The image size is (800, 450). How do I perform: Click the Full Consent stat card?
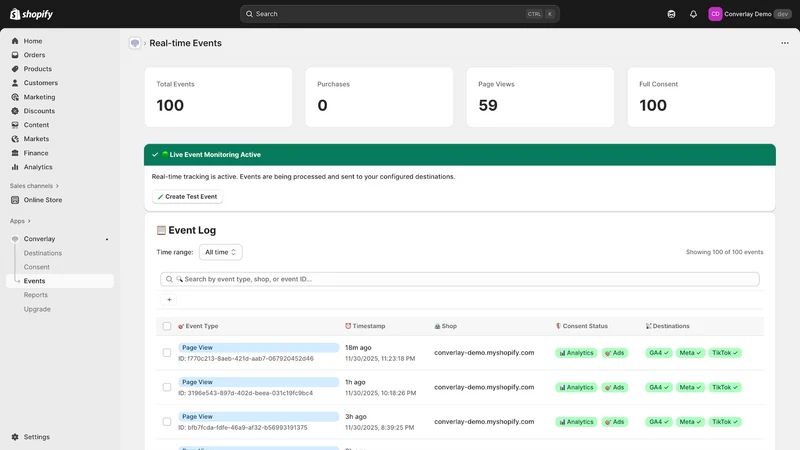(701, 97)
